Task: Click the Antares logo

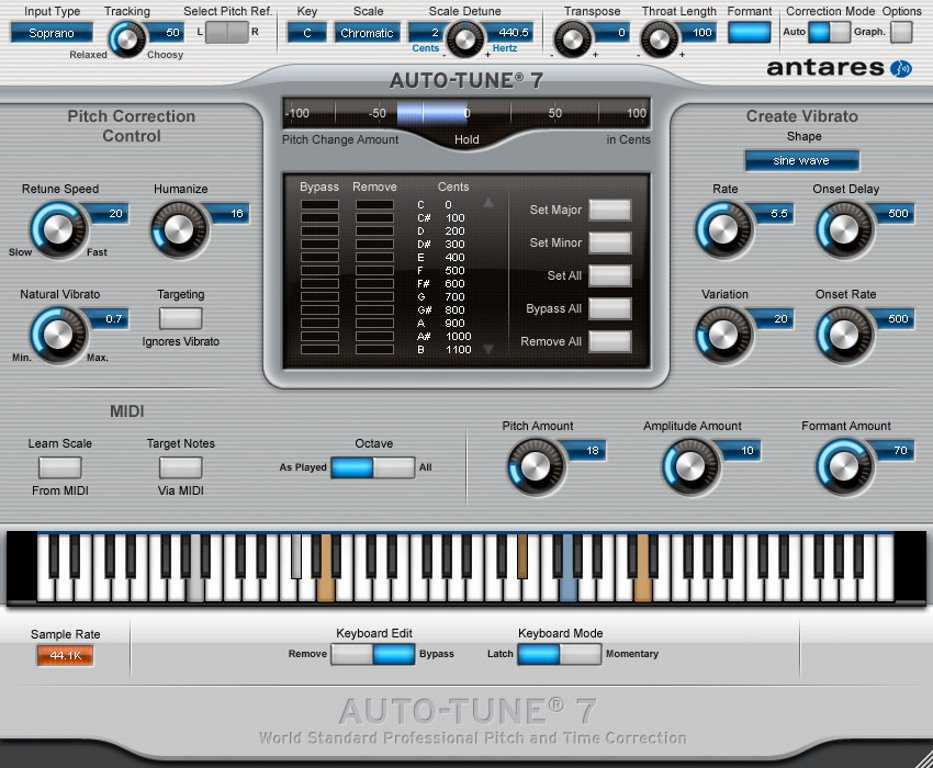Action: click(x=839, y=68)
